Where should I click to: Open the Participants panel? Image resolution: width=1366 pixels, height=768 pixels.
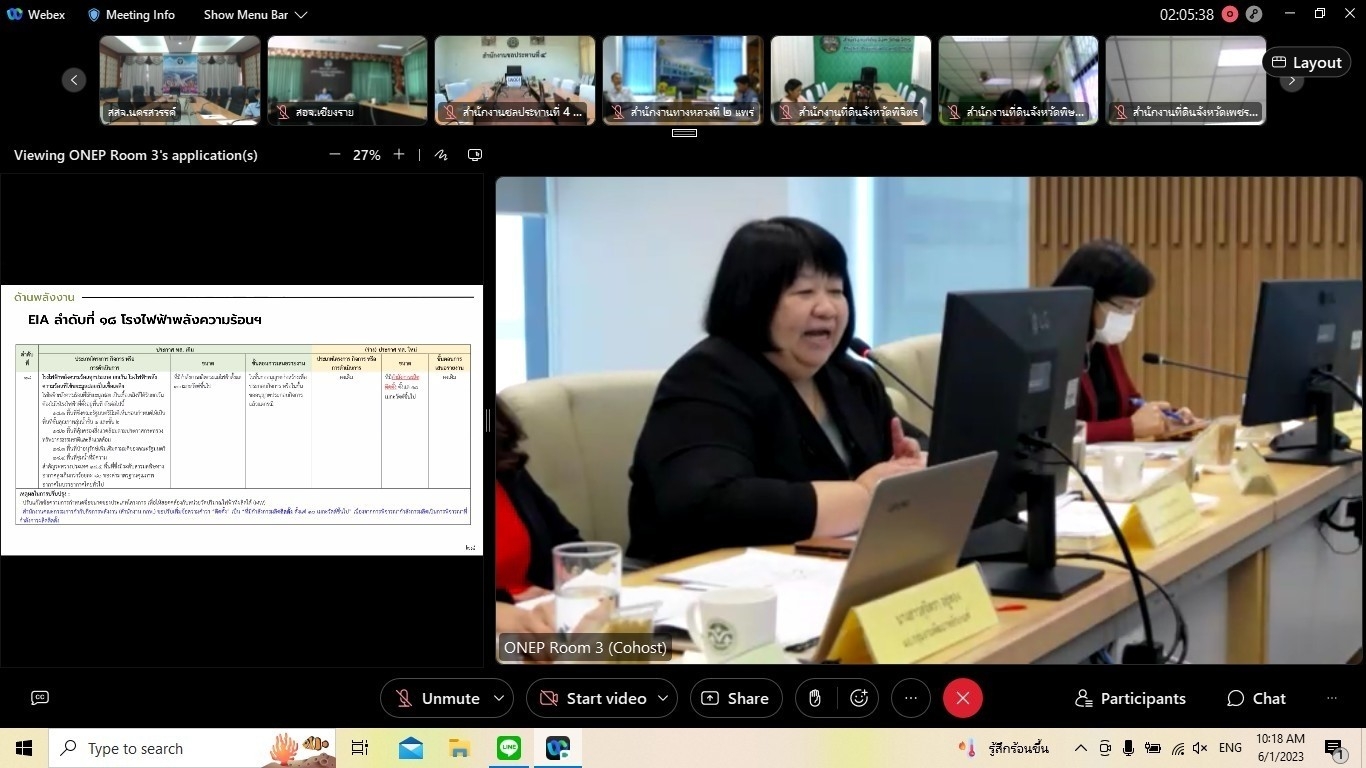click(1130, 698)
